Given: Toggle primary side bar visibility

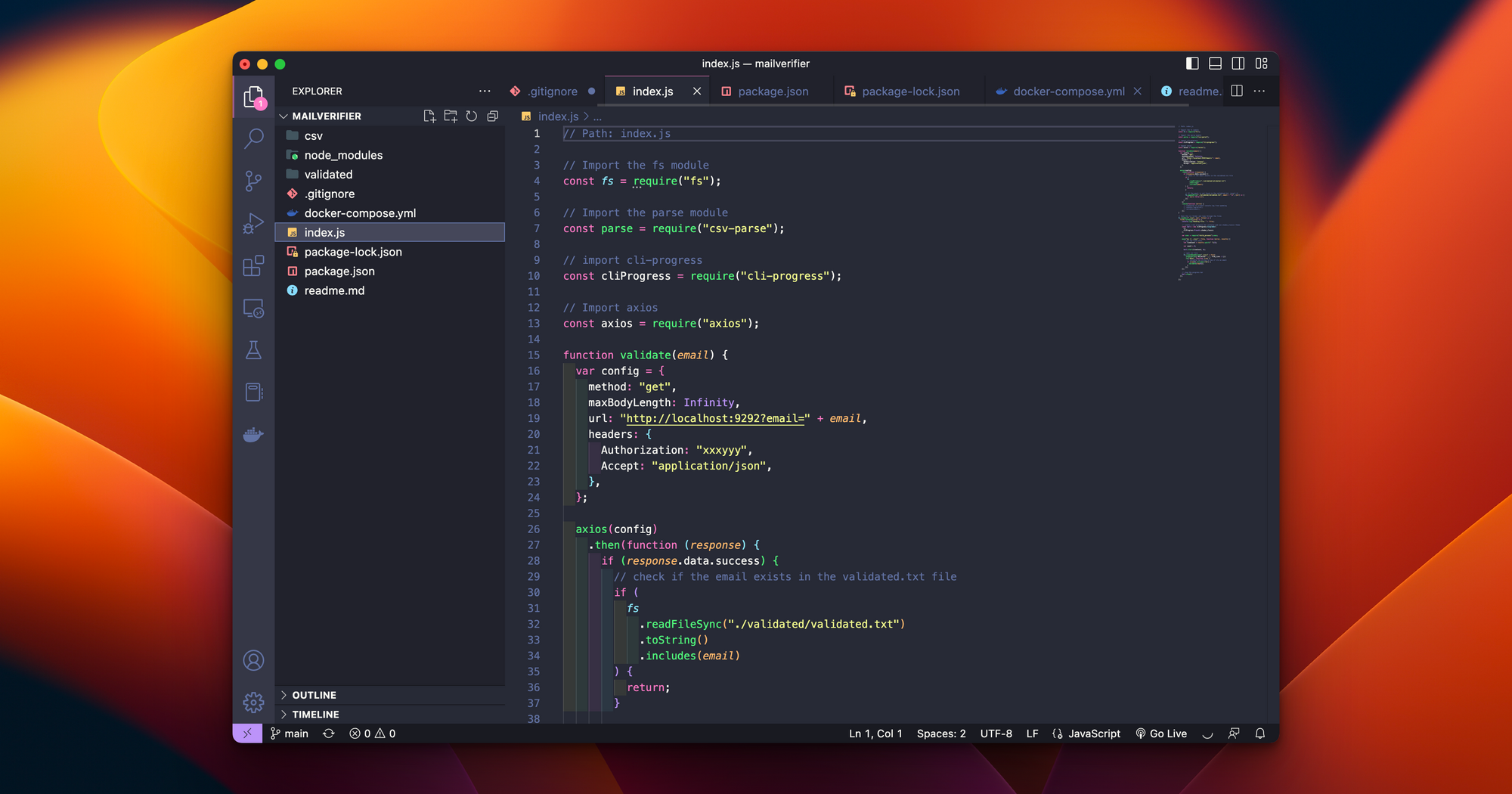Looking at the screenshot, I should (1192, 64).
